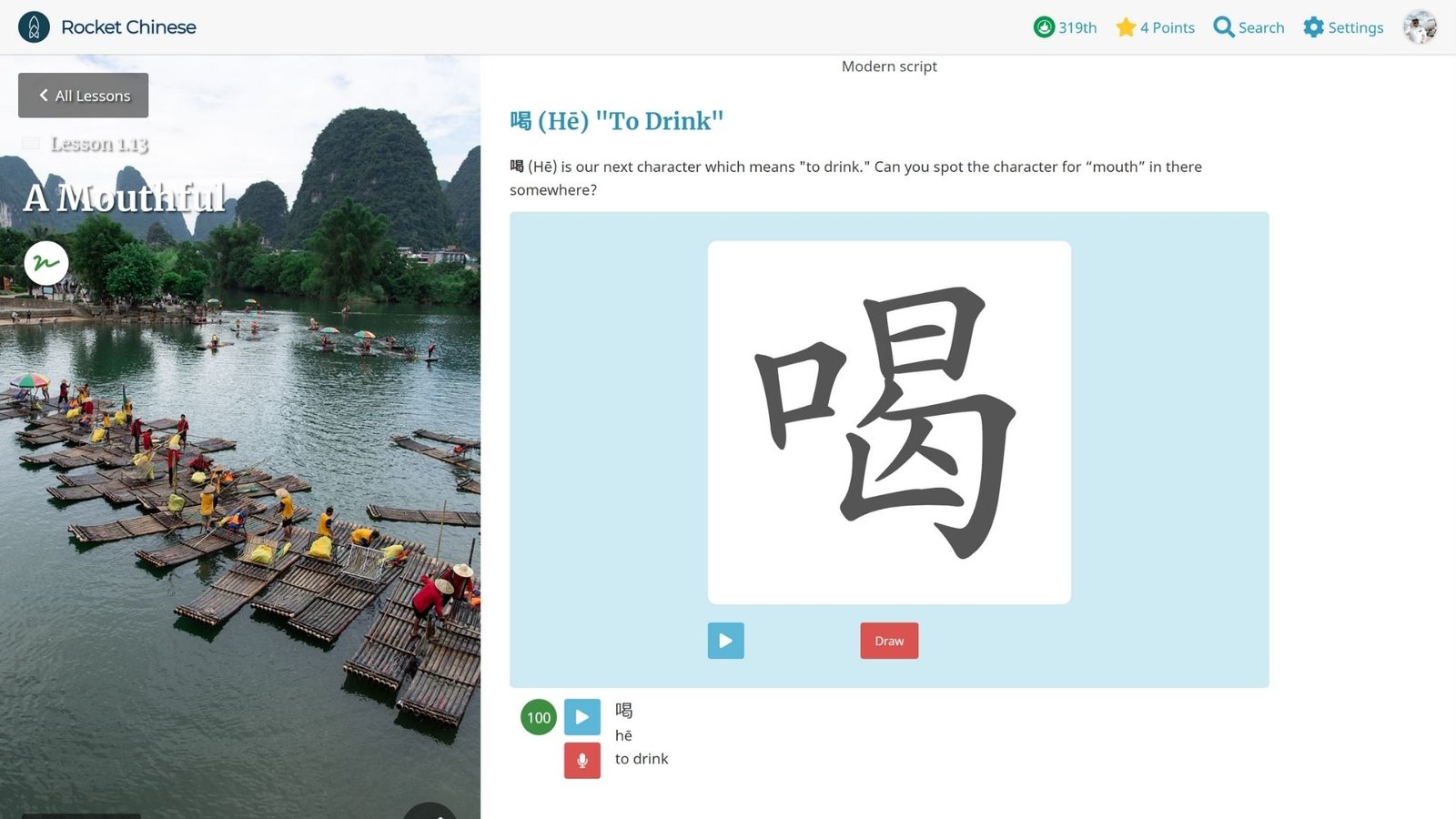1456x819 pixels.
Task: Click the red microphone record button
Action: click(582, 761)
